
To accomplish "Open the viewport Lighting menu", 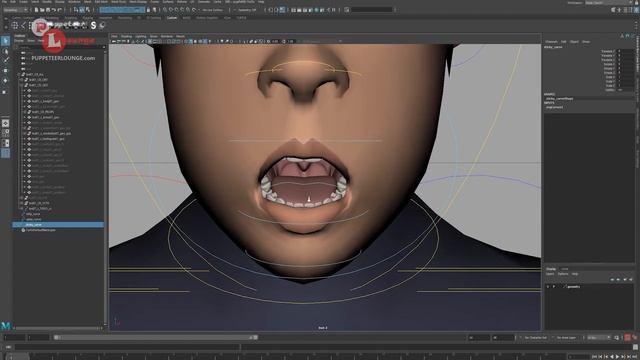I will (x=141, y=36).
